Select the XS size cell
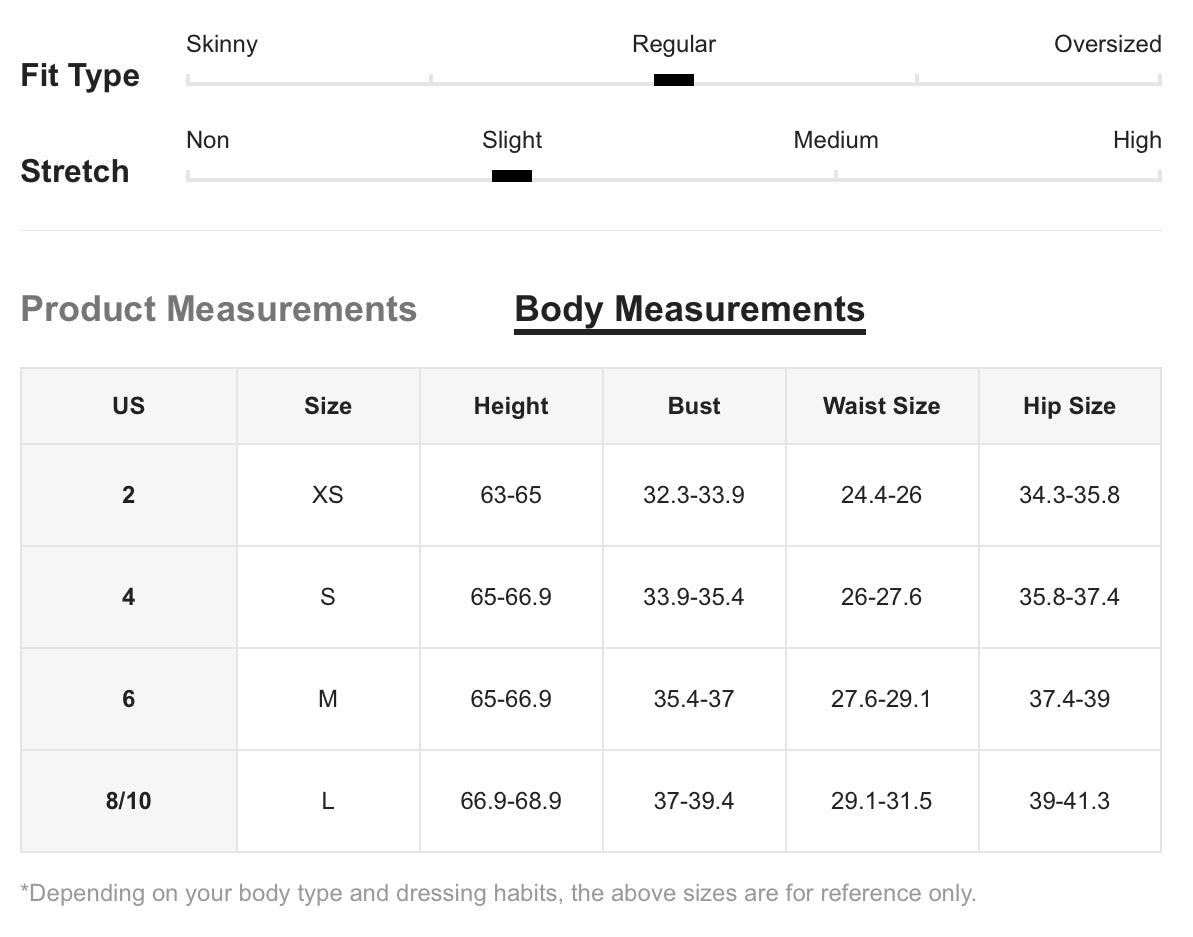Screen dimensions: 1193x937 [328, 495]
